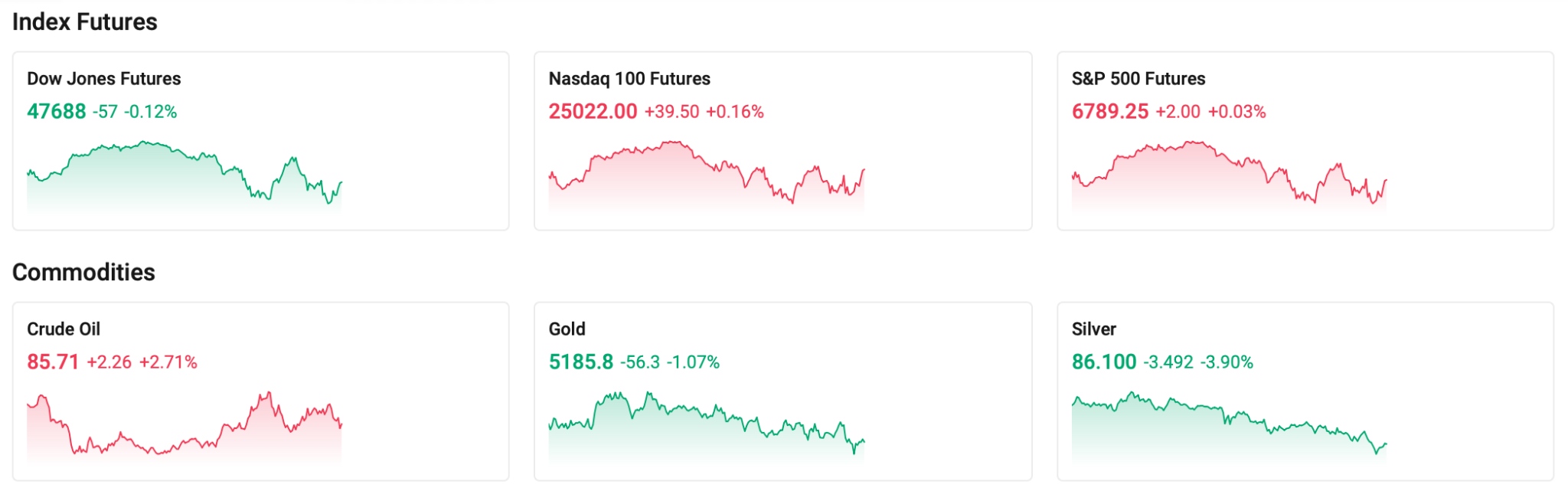This screenshot has width=1568, height=501.
Task: Select the Dow Jones price value 47688
Action: coord(54,110)
